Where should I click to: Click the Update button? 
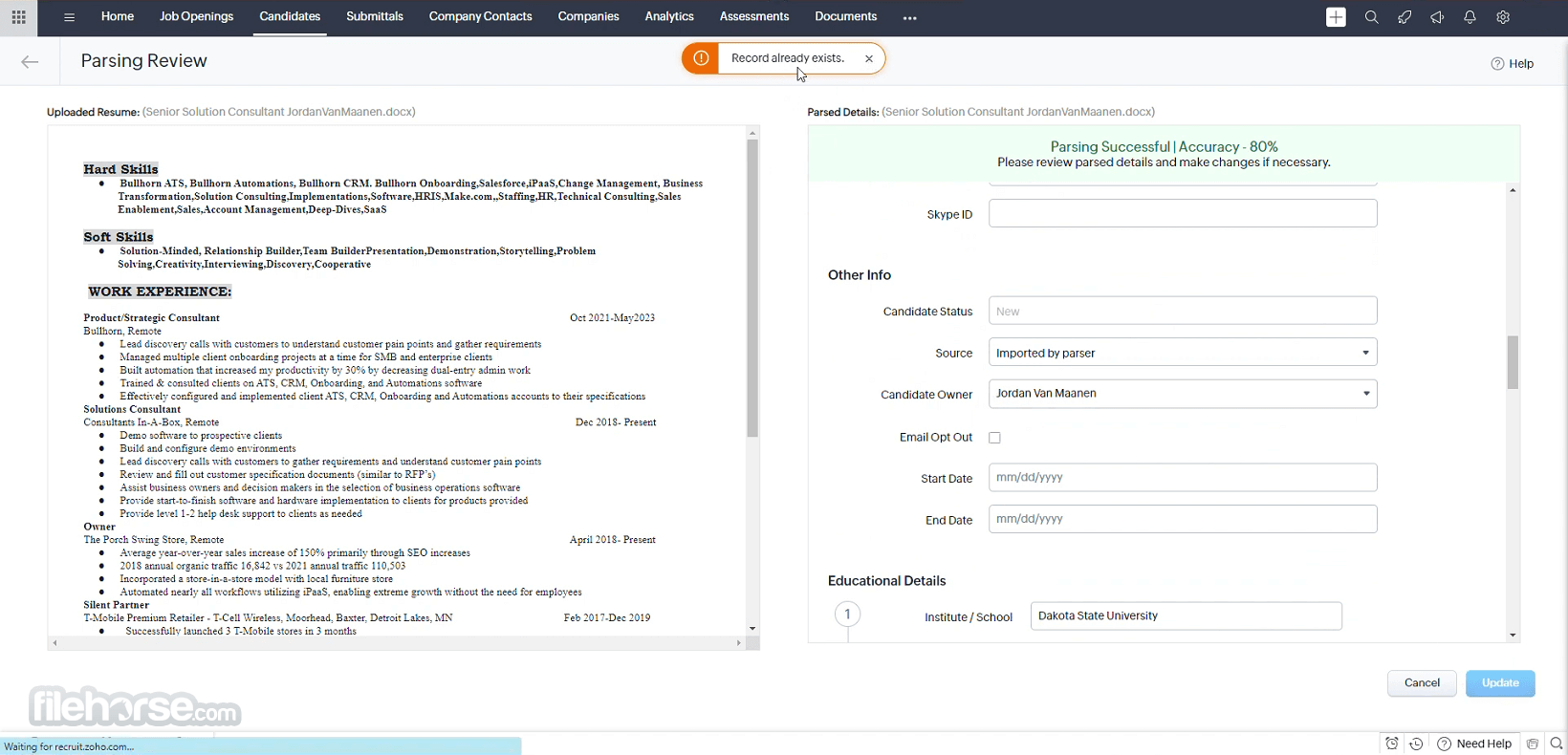coord(1500,683)
